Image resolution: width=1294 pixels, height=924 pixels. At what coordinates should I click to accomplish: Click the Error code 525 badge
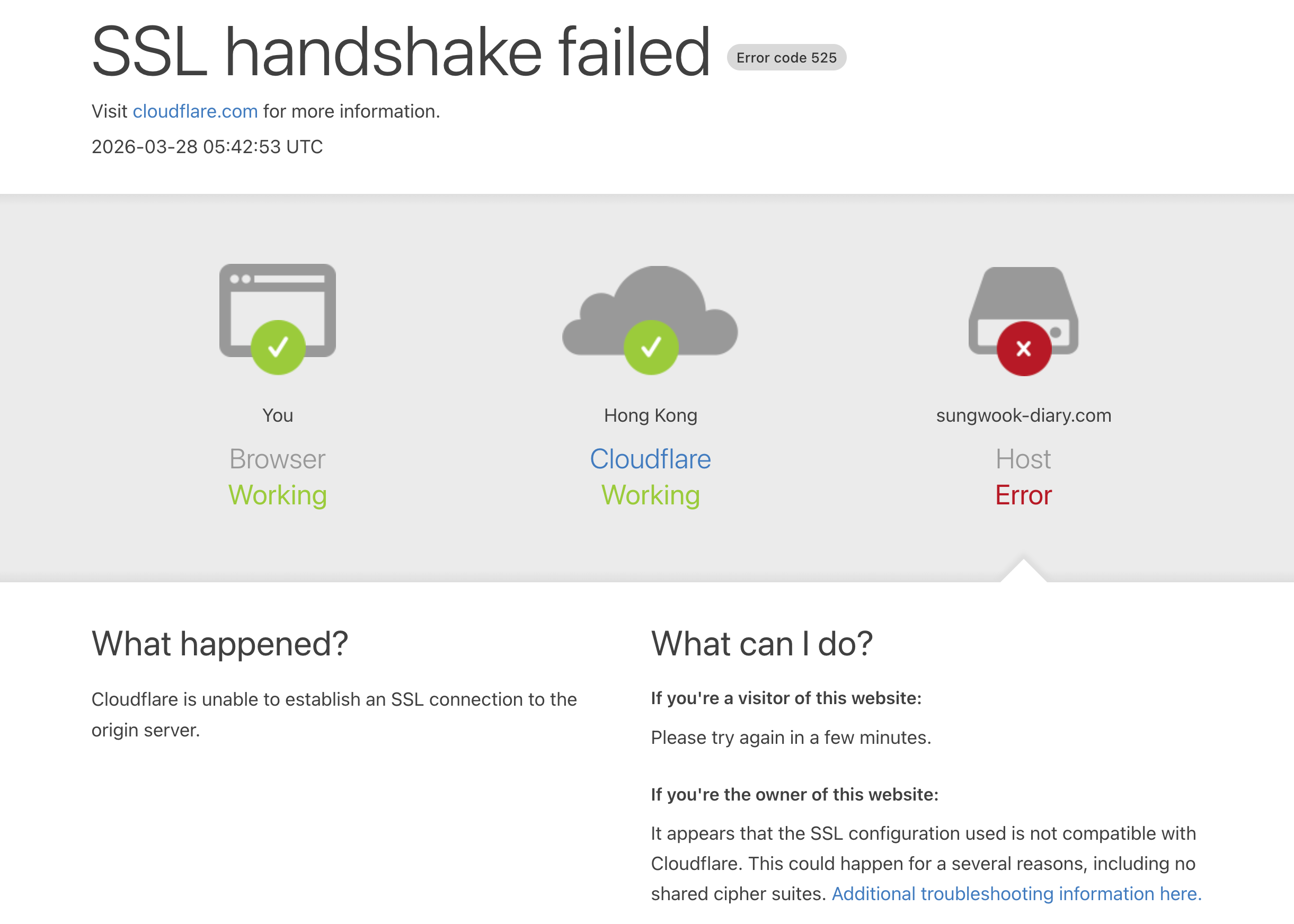click(x=786, y=57)
